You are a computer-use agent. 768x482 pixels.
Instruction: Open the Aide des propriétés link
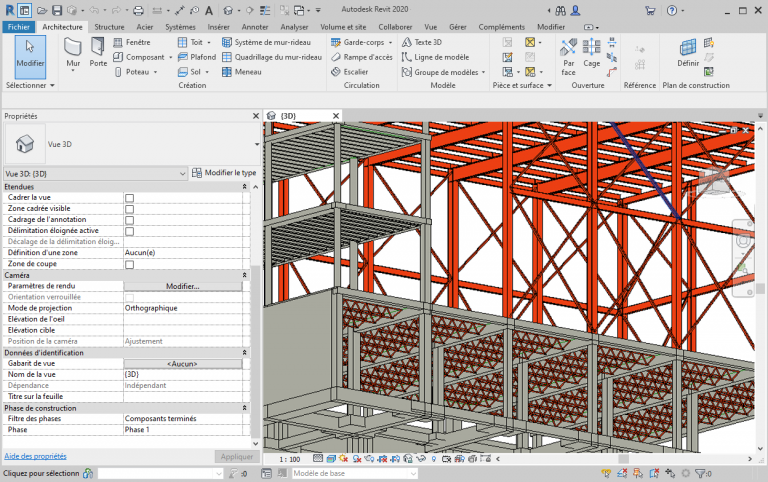point(36,456)
